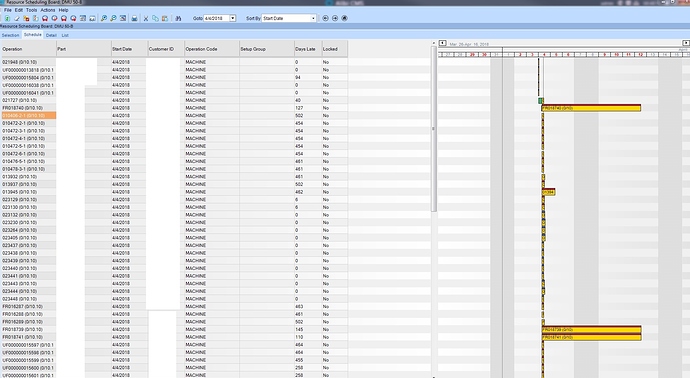Select the FR018740 yellow Gantt bar

591,108
